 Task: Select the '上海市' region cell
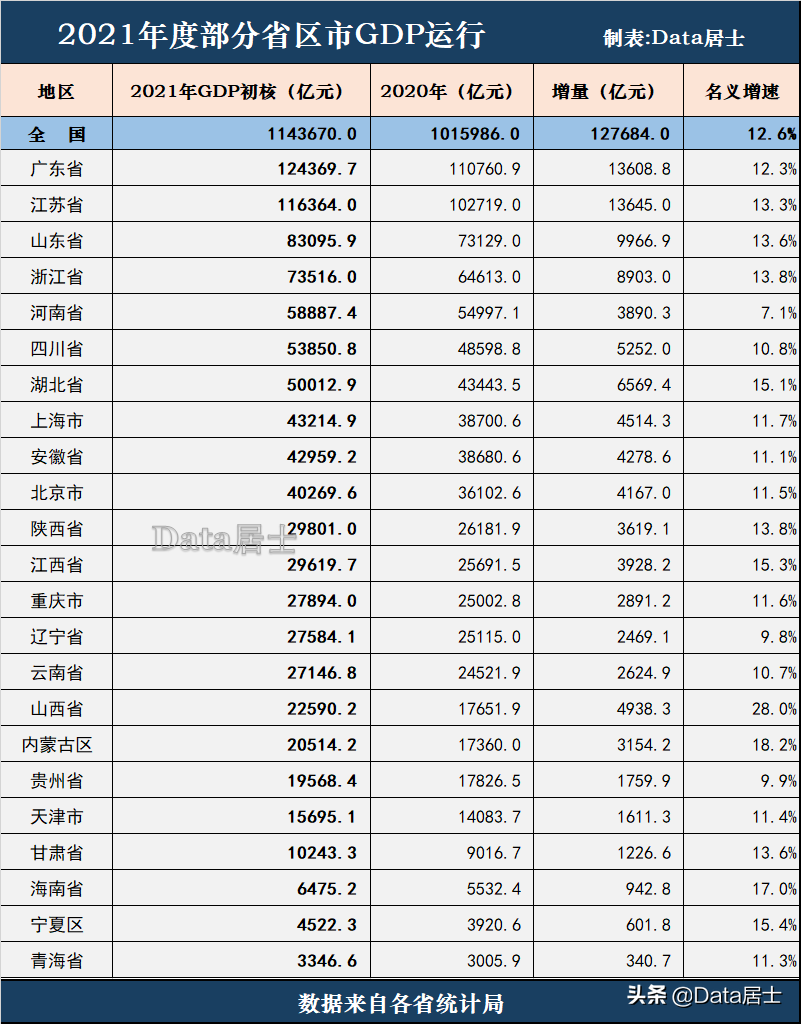tap(57, 421)
